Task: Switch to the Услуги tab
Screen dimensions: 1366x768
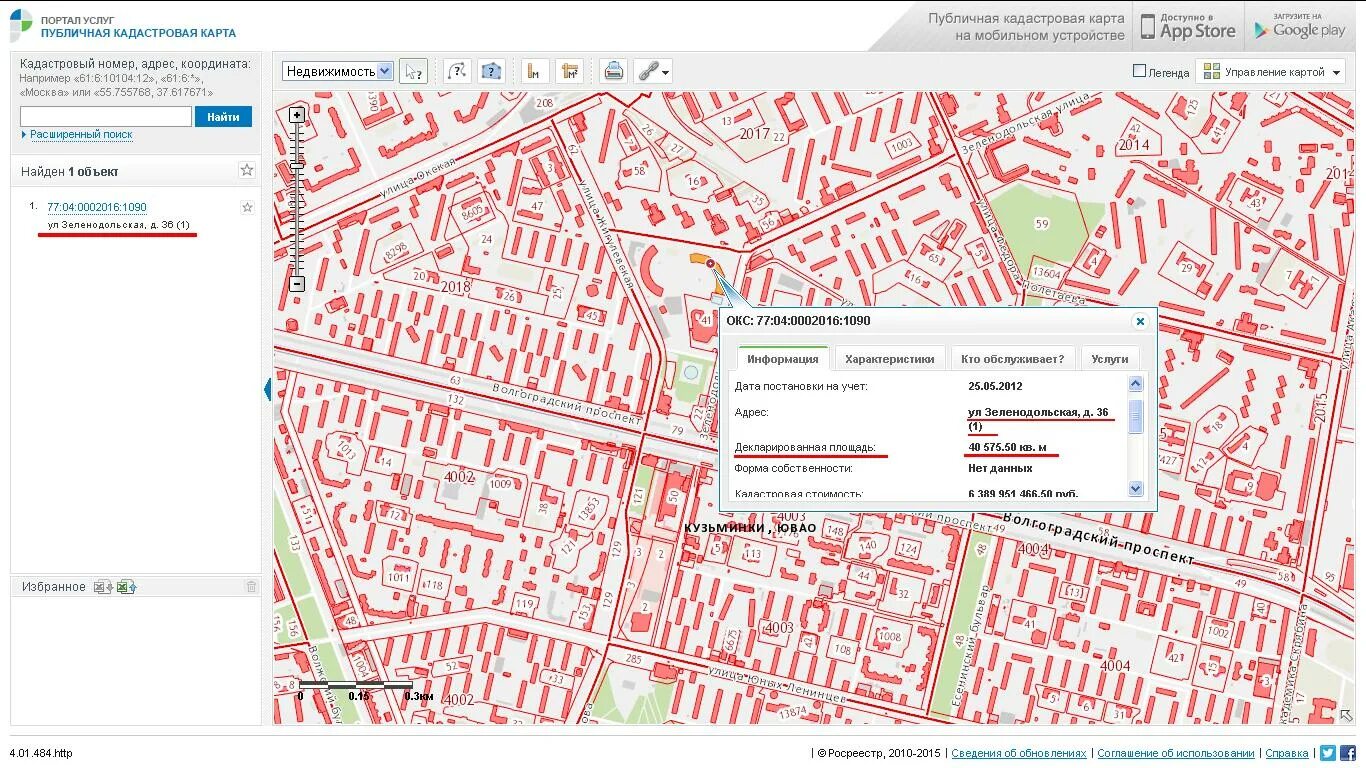Action: (1110, 359)
